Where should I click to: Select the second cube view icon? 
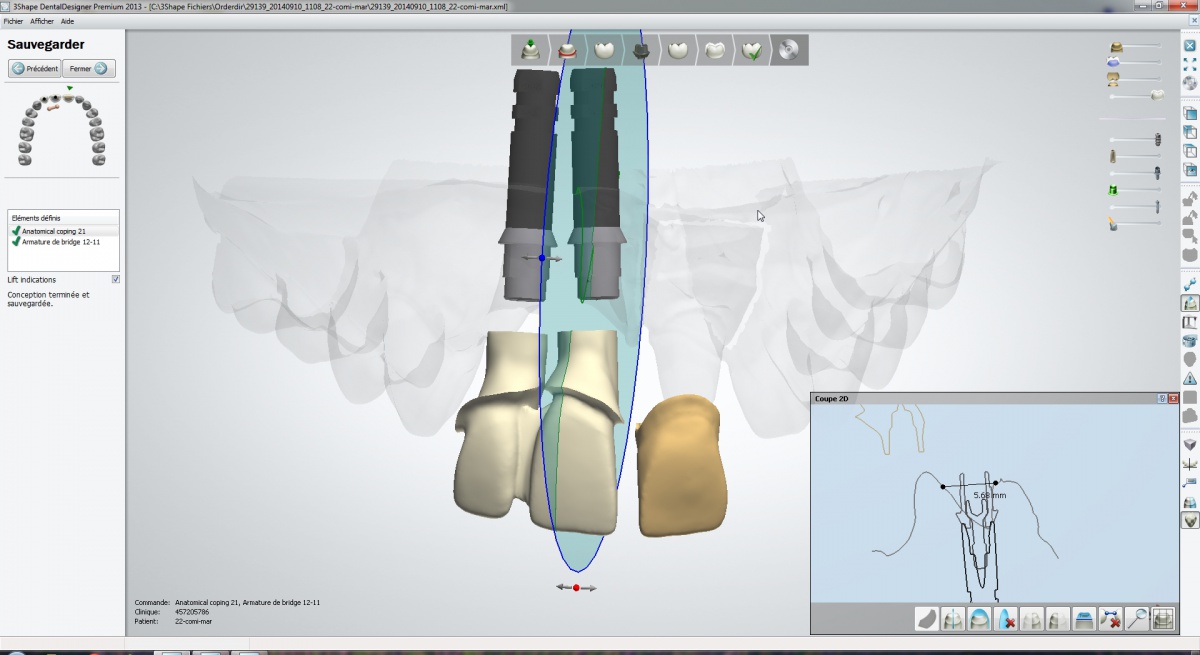tap(1190, 132)
